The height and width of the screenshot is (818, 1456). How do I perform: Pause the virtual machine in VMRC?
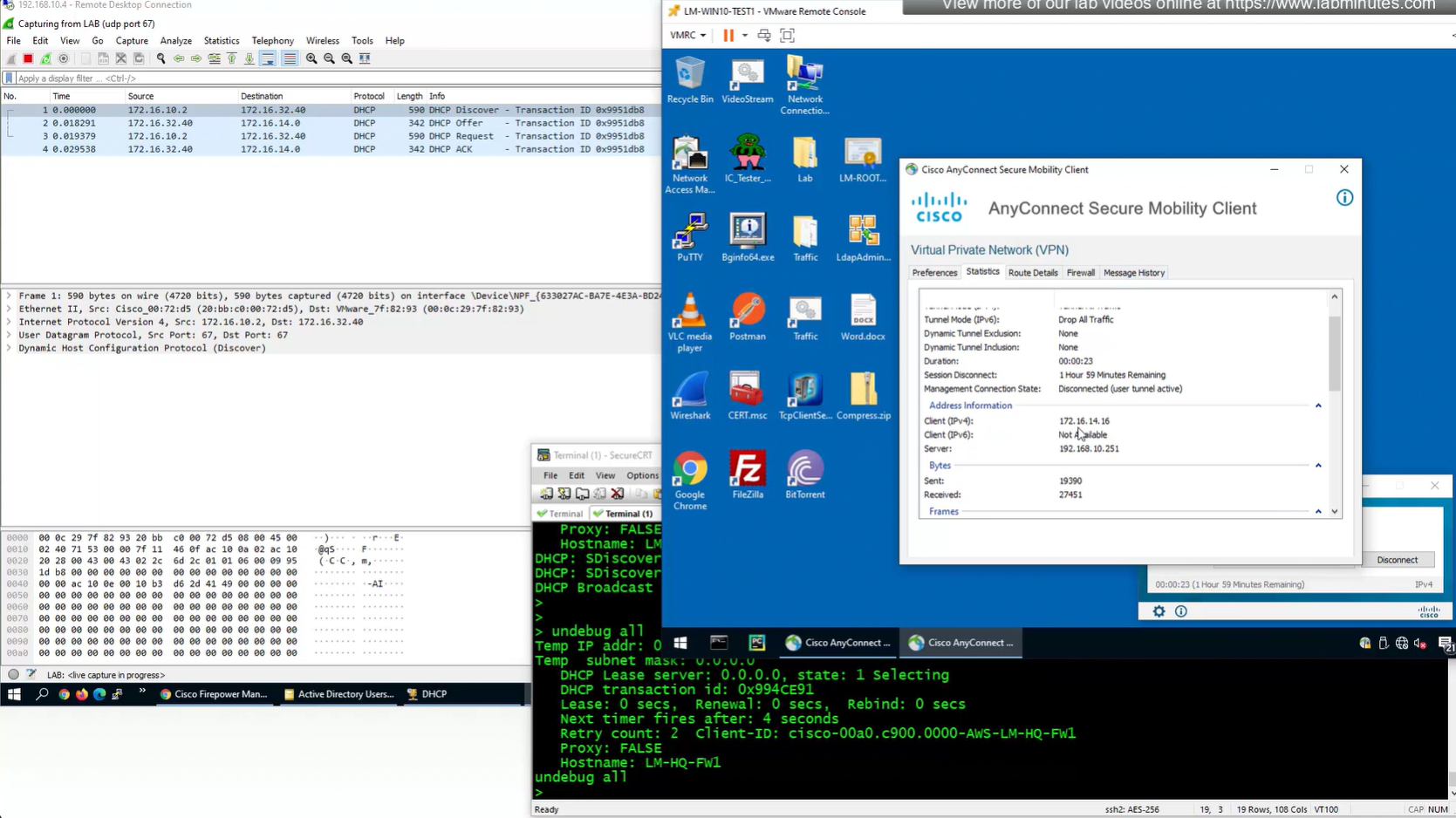(x=728, y=36)
